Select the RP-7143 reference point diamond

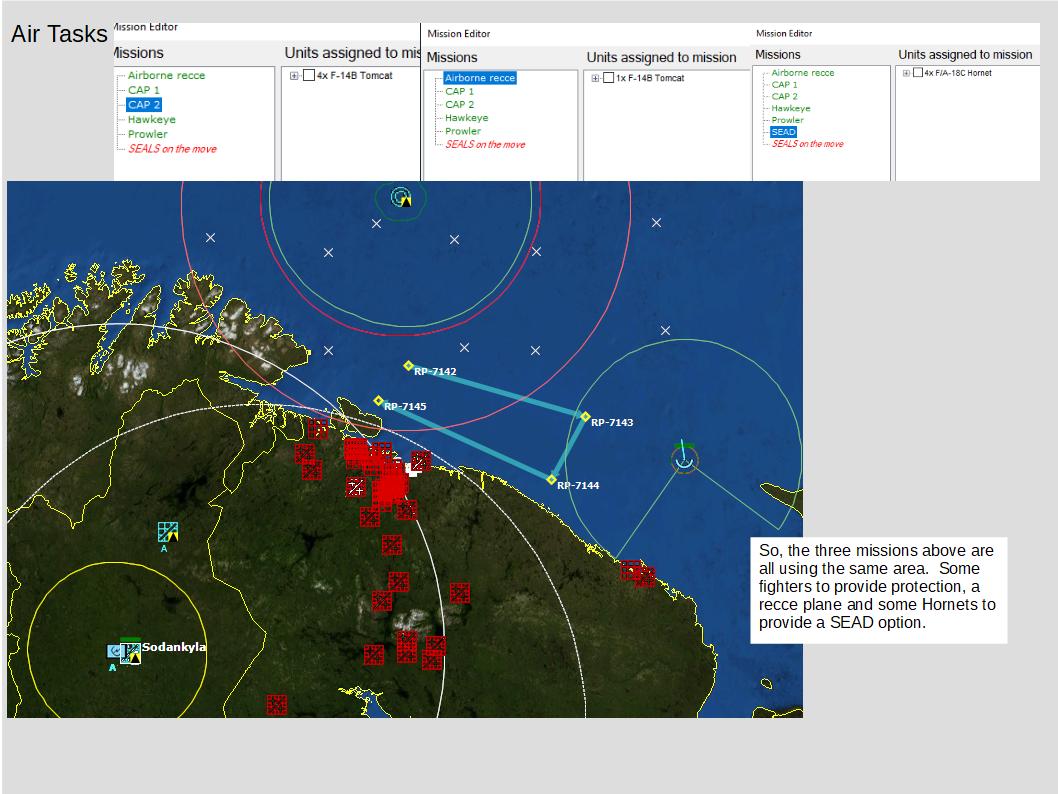(x=585, y=417)
